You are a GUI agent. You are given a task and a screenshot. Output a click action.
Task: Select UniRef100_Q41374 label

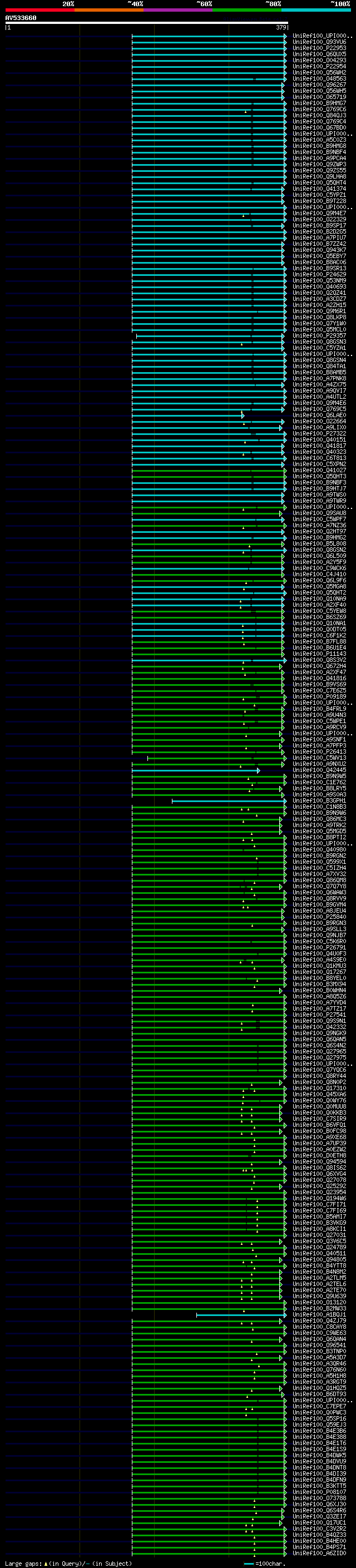pyautogui.click(x=319, y=189)
